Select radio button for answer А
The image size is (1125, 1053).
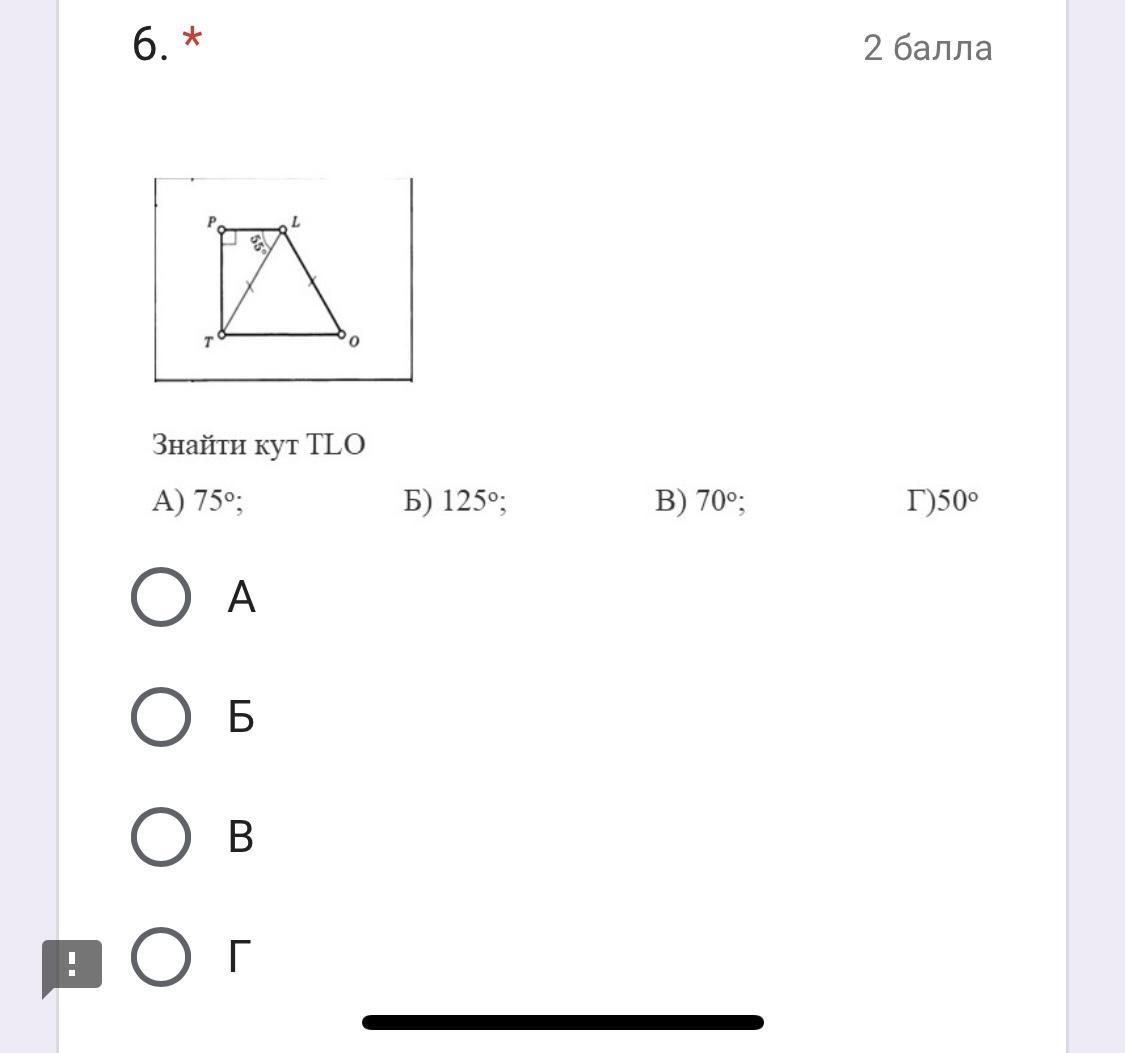(161, 597)
